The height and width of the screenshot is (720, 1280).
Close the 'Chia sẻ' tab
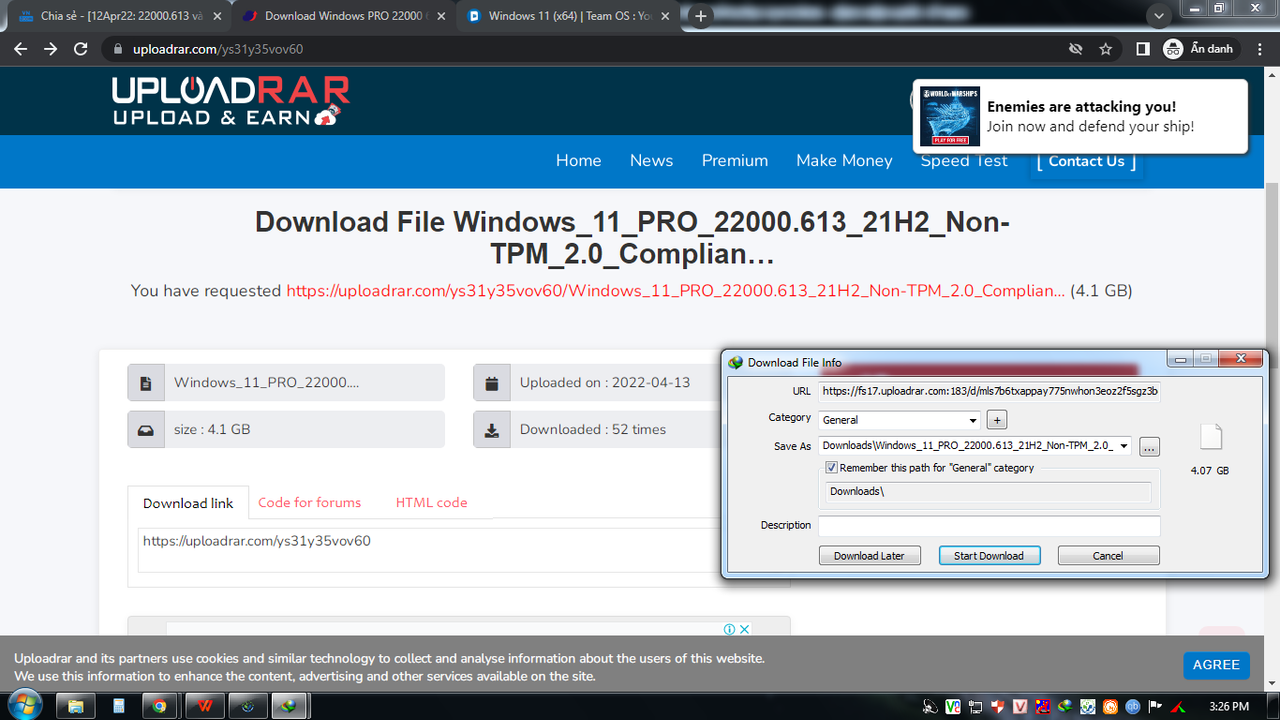click(217, 16)
